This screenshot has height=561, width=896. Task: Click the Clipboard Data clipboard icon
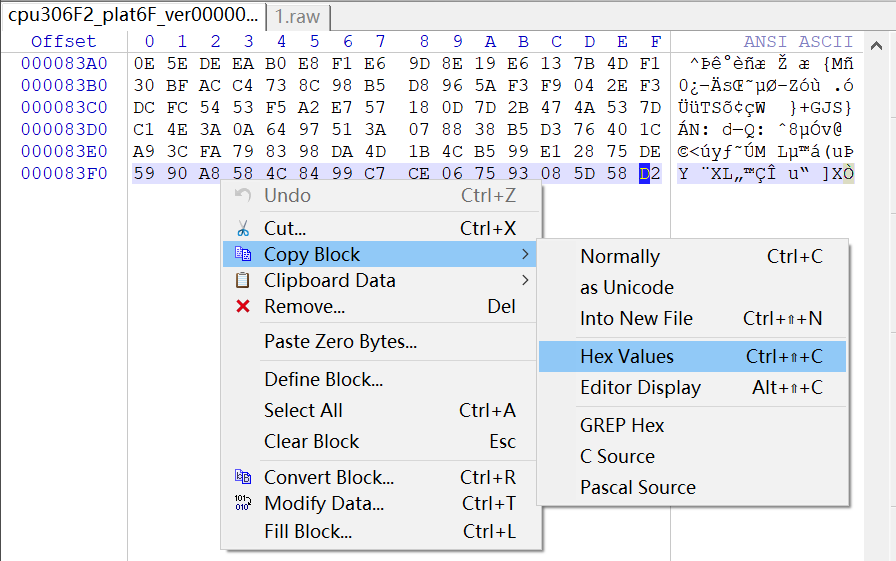pyautogui.click(x=243, y=280)
